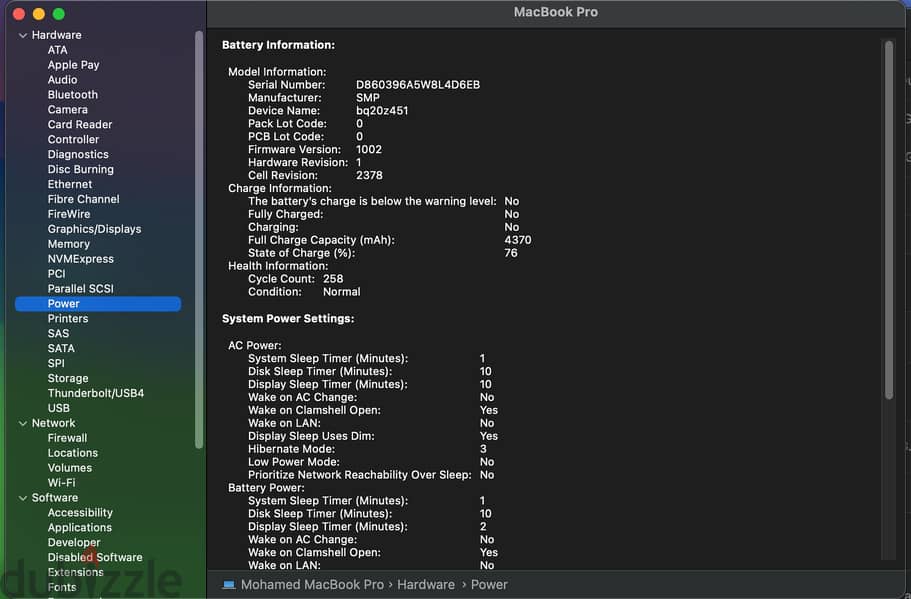The height and width of the screenshot is (599, 911).
Task: Click the Hardware category label
Action: pyautogui.click(x=56, y=35)
